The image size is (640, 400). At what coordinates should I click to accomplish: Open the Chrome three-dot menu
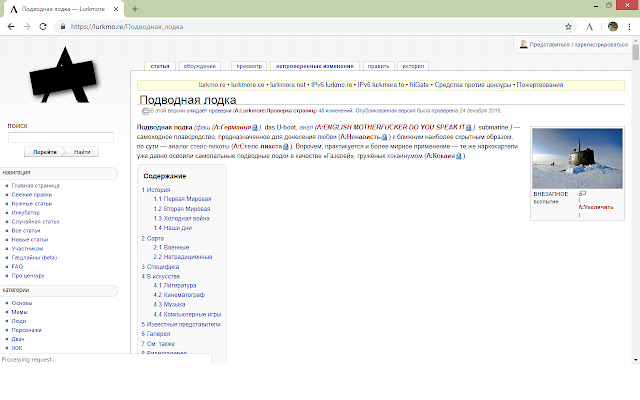click(x=629, y=27)
